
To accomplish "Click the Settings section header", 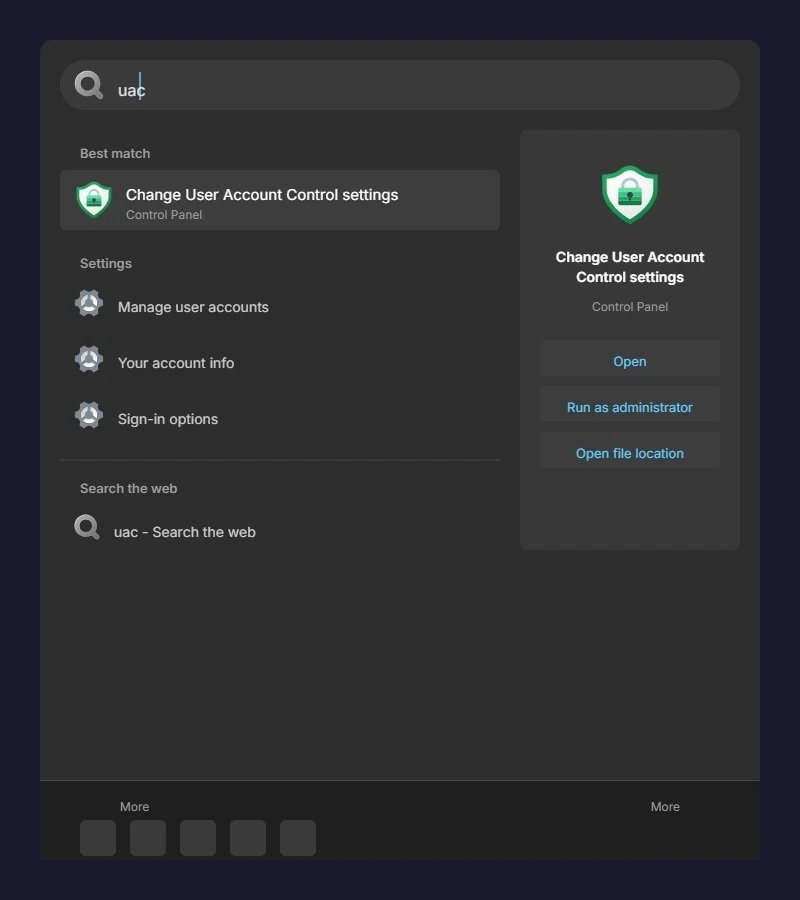I will point(106,263).
